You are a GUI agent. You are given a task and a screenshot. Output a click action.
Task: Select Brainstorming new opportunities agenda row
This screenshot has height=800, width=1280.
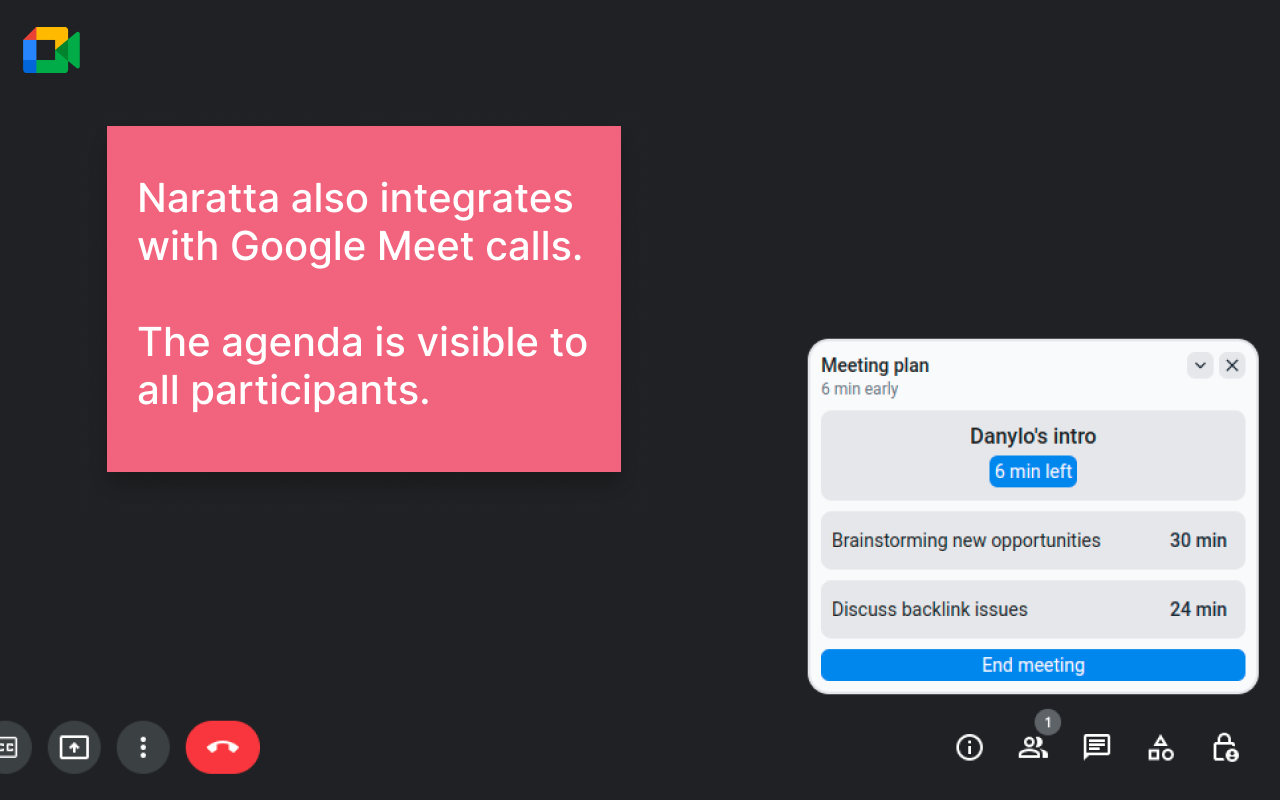[x=1033, y=540]
